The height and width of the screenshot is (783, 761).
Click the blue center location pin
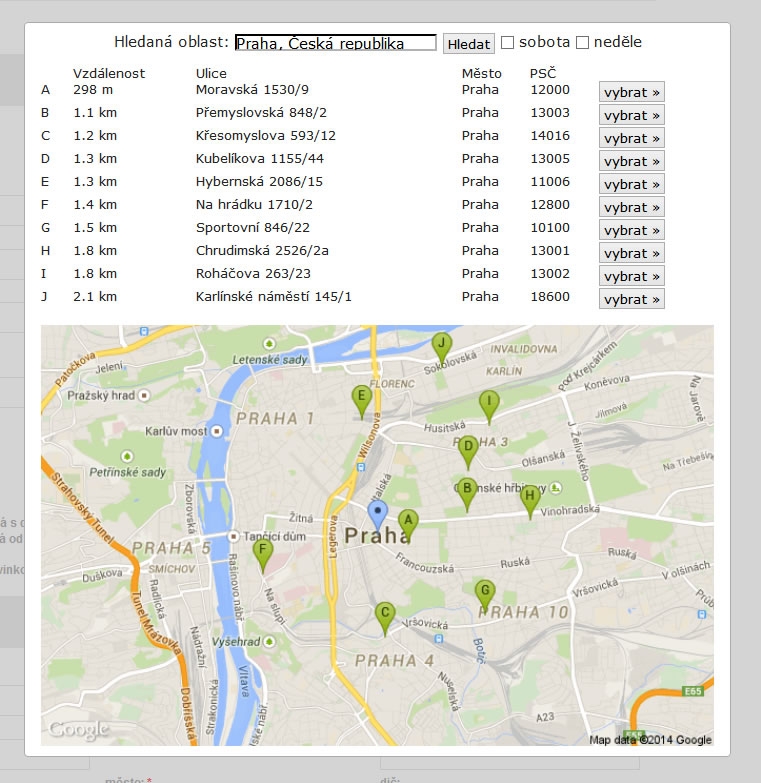[377, 513]
